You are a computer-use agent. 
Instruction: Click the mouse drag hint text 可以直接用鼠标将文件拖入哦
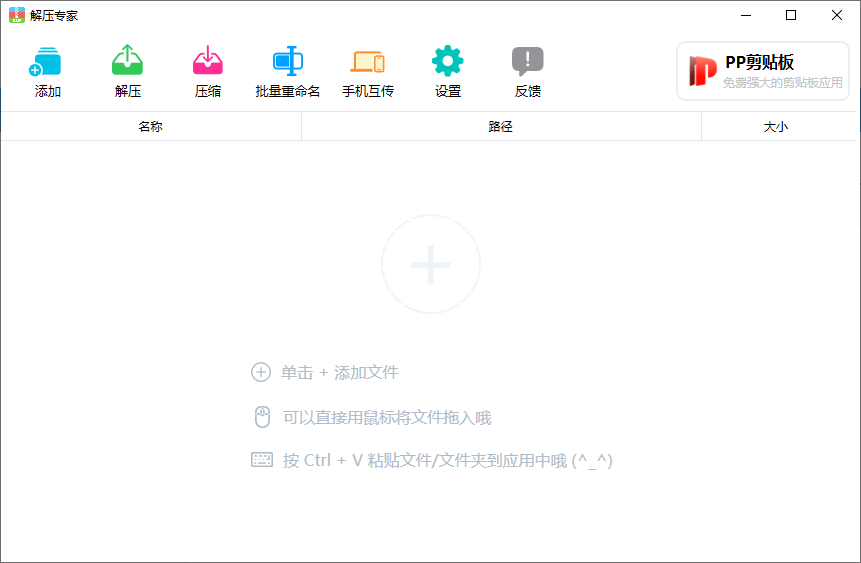pyautogui.click(x=387, y=417)
